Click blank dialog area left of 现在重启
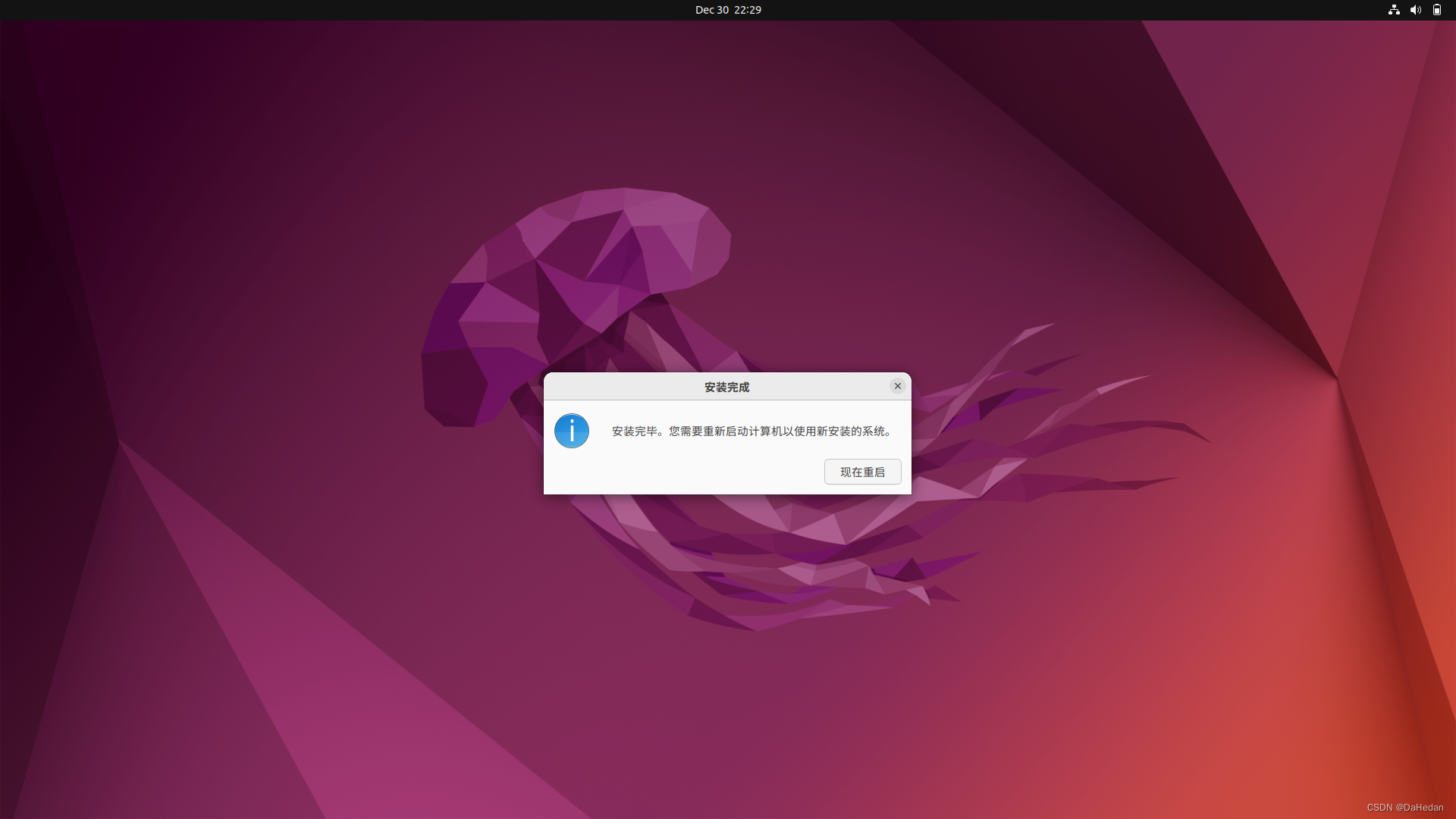Screen dimensions: 1456x819 pos(682,472)
